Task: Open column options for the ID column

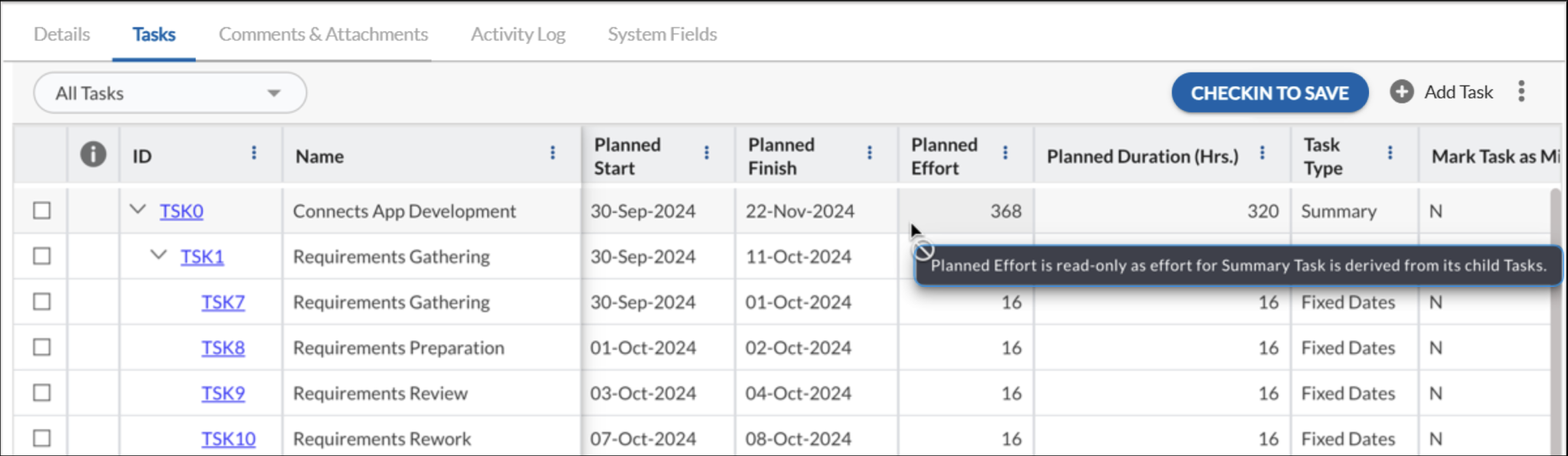Action: (x=254, y=153)
